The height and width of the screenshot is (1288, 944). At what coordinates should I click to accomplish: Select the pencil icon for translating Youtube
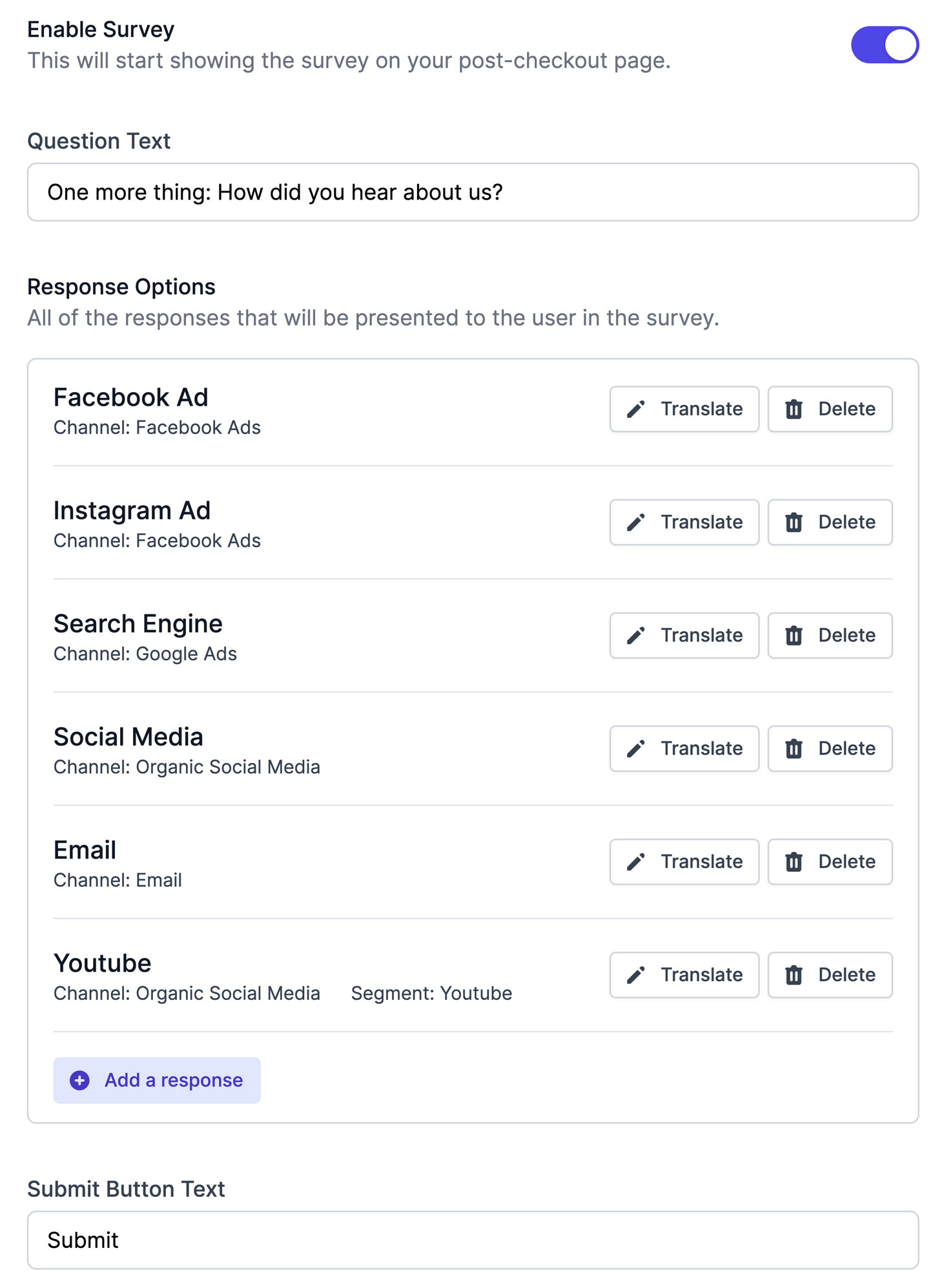click(635, 975)
